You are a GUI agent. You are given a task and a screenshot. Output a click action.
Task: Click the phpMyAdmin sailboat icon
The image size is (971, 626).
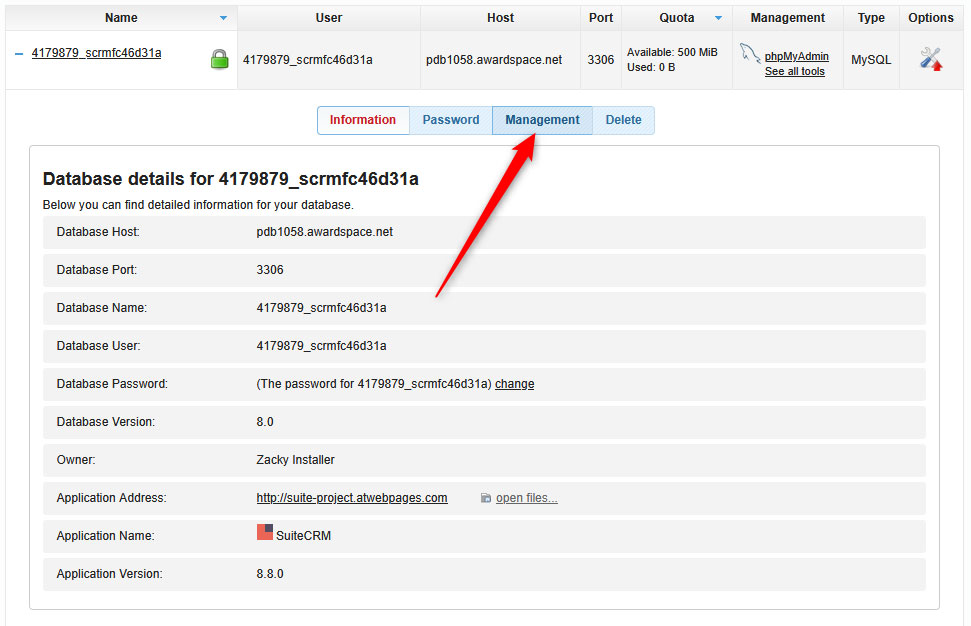(x=750, y=55)
